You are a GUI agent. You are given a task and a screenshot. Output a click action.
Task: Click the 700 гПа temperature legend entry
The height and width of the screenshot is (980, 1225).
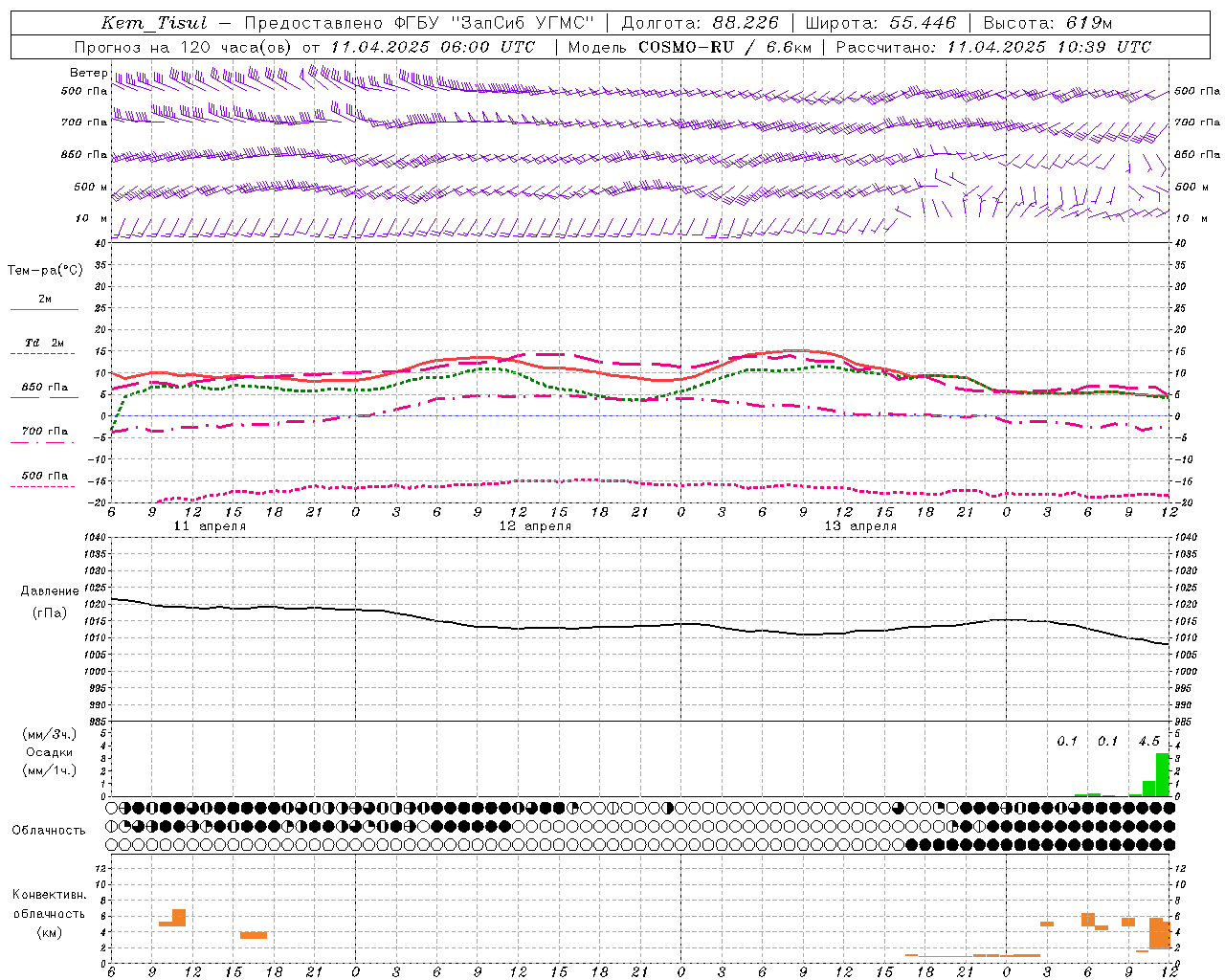44,432
